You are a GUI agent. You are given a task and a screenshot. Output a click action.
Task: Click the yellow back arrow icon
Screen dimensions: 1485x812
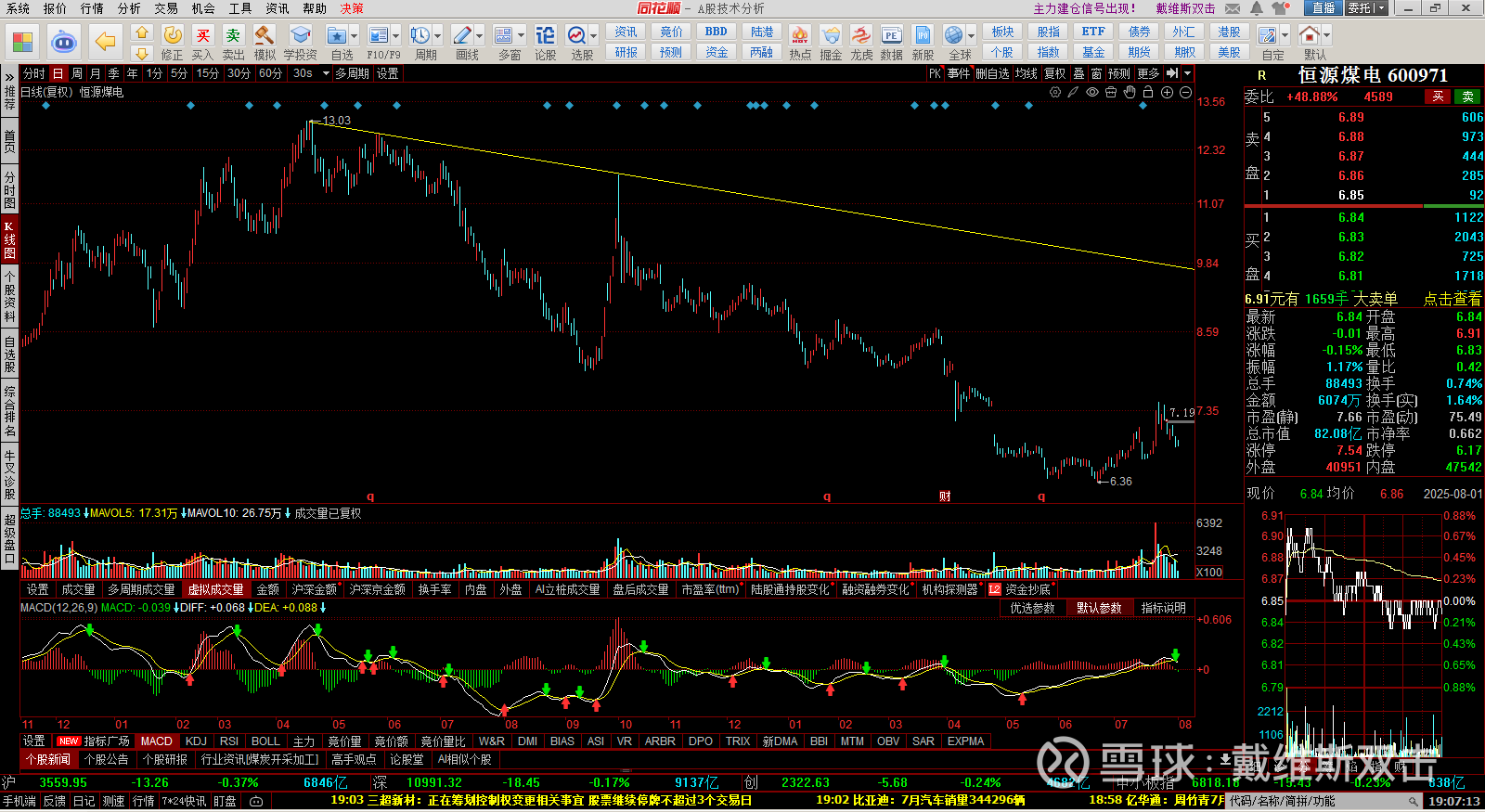[106, 42]
